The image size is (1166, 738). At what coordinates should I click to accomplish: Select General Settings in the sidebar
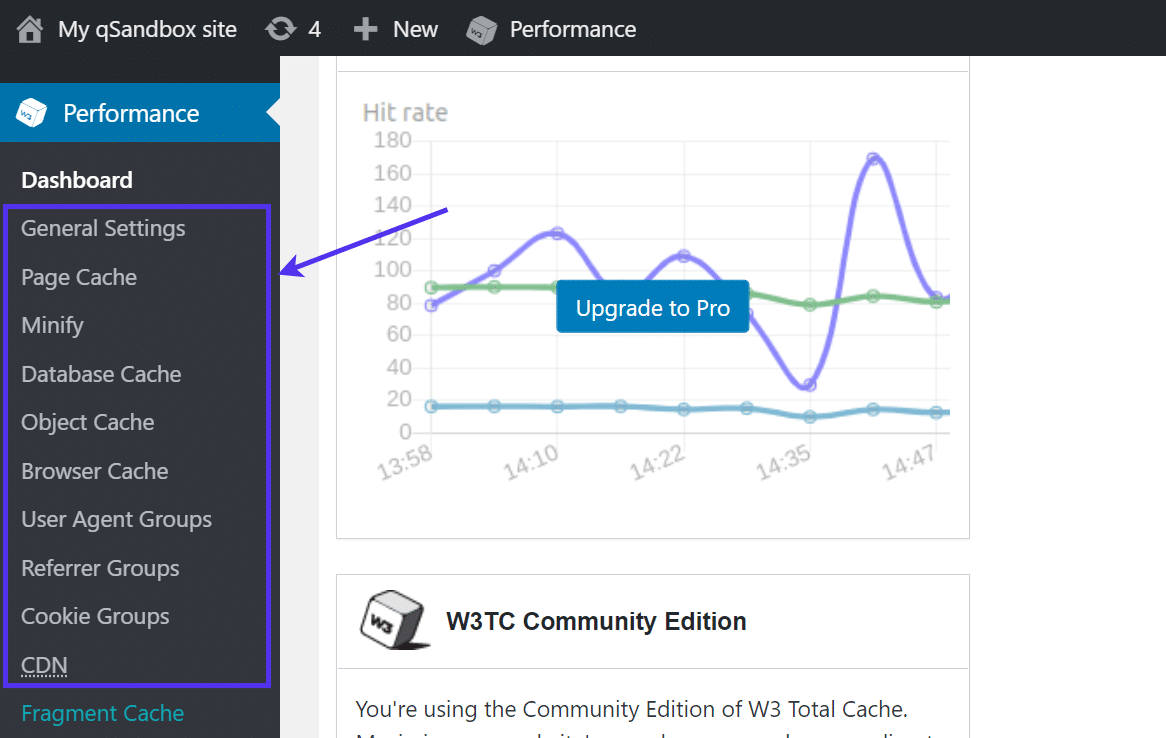pos(103,228)
